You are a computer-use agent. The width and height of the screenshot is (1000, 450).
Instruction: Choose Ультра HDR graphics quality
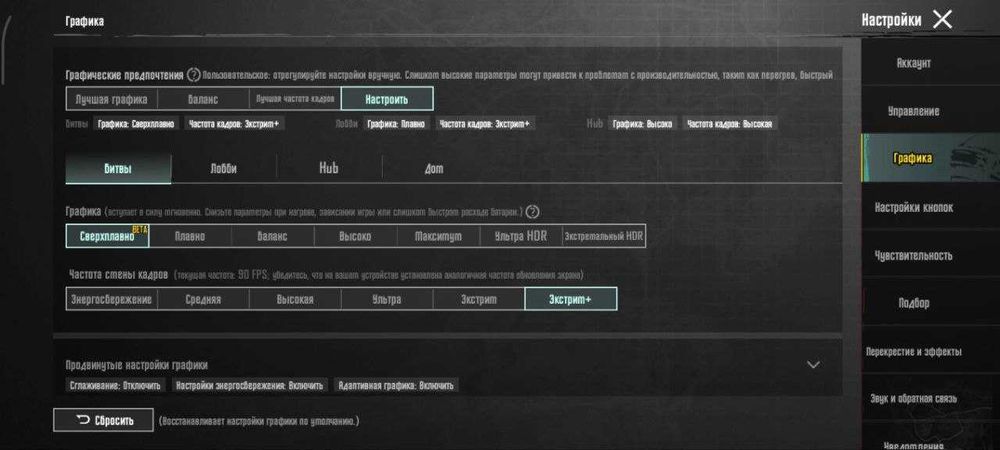(521, 236)
